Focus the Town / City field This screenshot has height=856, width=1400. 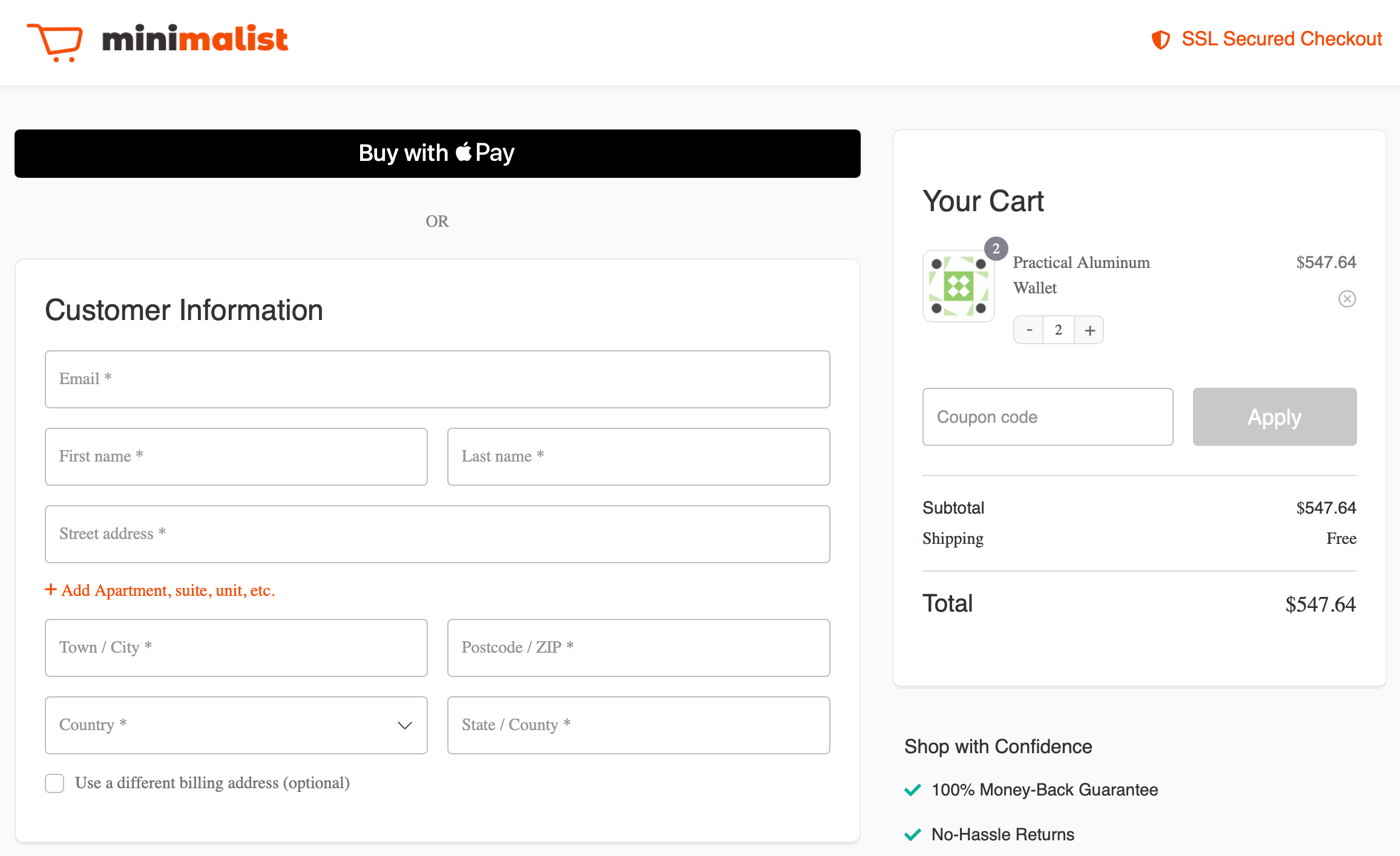click(x=236, y=648)
